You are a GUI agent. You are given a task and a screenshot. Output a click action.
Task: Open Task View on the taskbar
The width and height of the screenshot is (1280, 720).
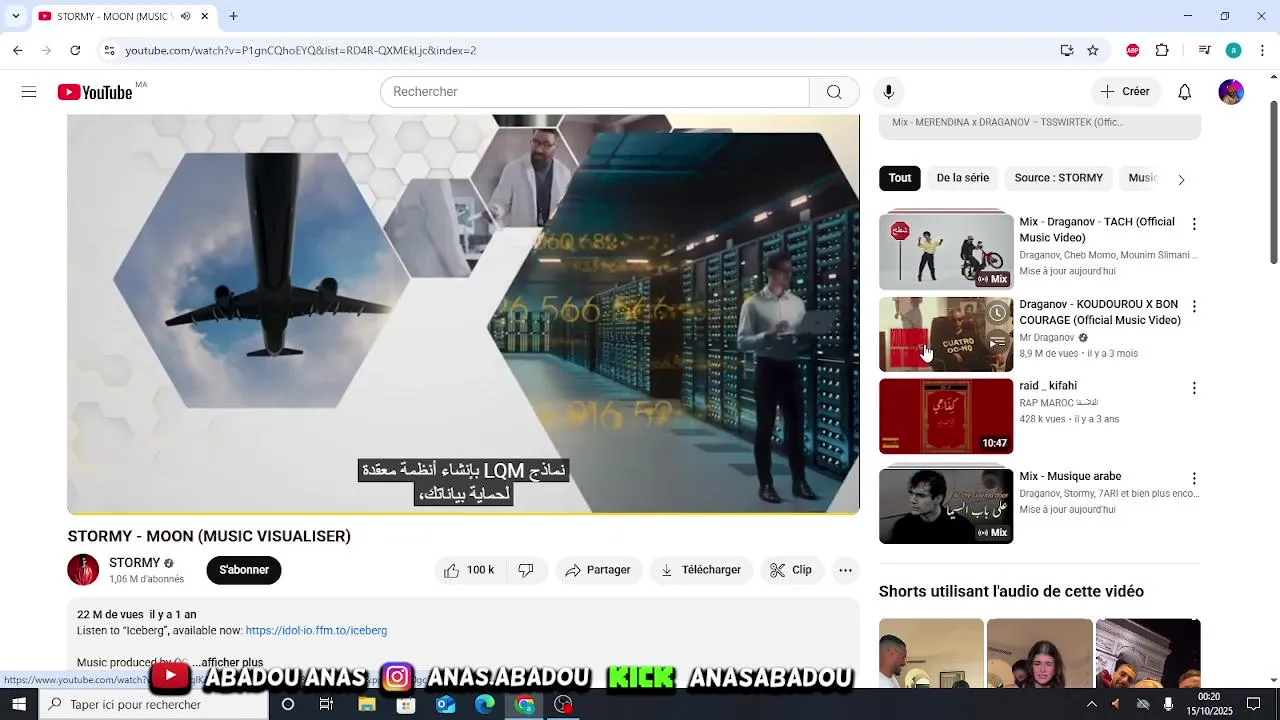(x=326, y=704)
